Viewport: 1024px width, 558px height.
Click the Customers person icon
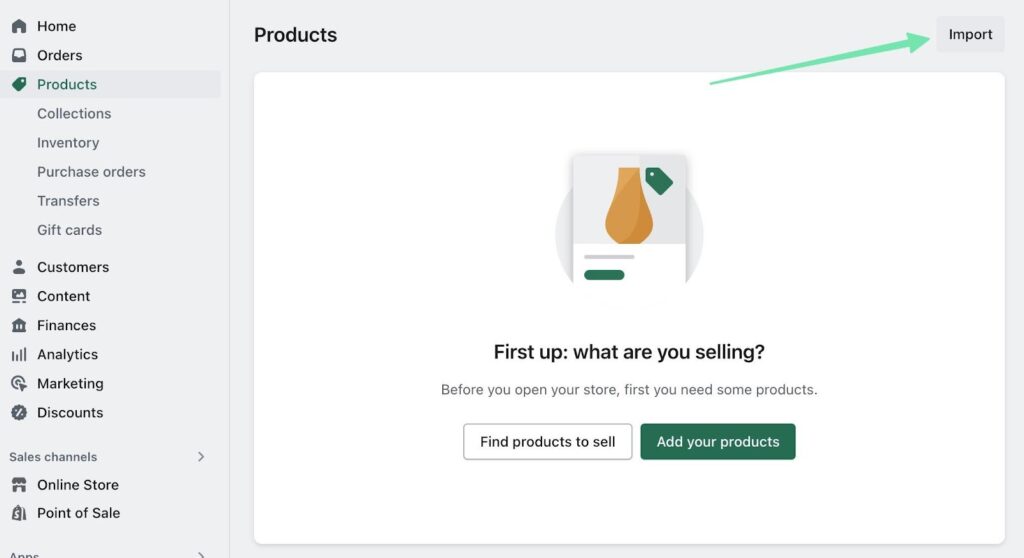click(x=19, y=267)
